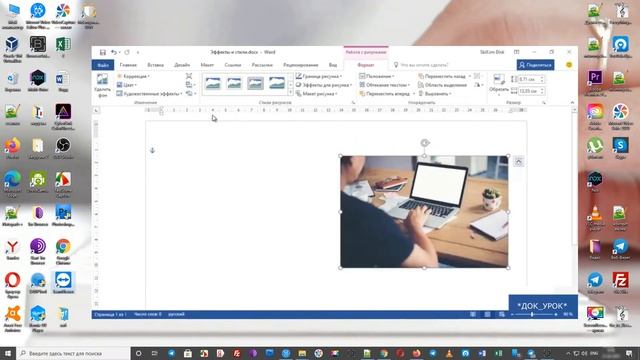Open the Google Chrome desktop icon
This screenshot has width=640, height=360.
(x=63, y=251)
